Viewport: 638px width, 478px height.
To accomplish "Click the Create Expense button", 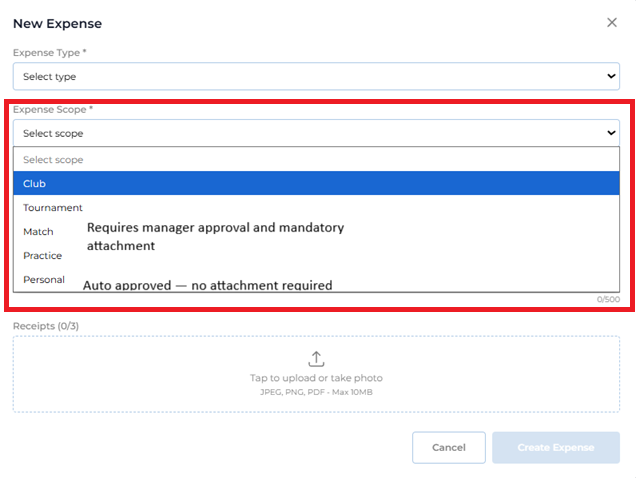I will pos(556,447).
